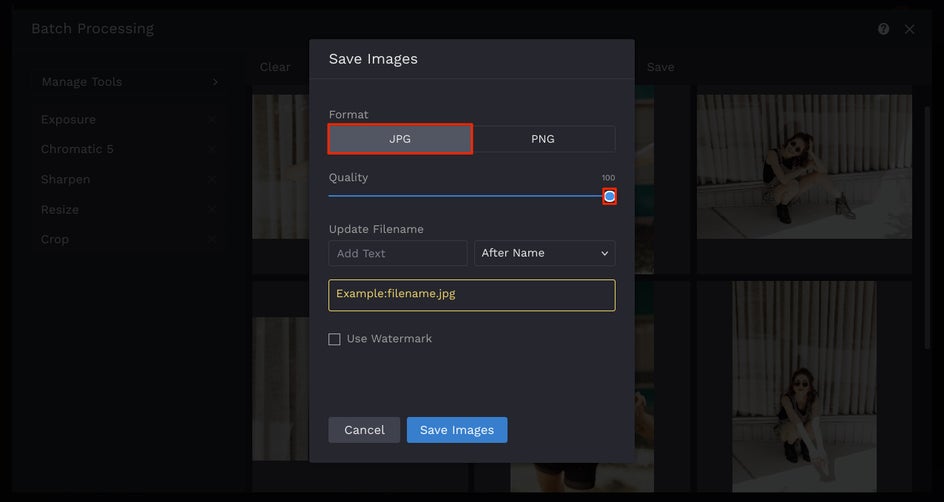Remove the Sharpen tool with its X

[x=212, y=179]
